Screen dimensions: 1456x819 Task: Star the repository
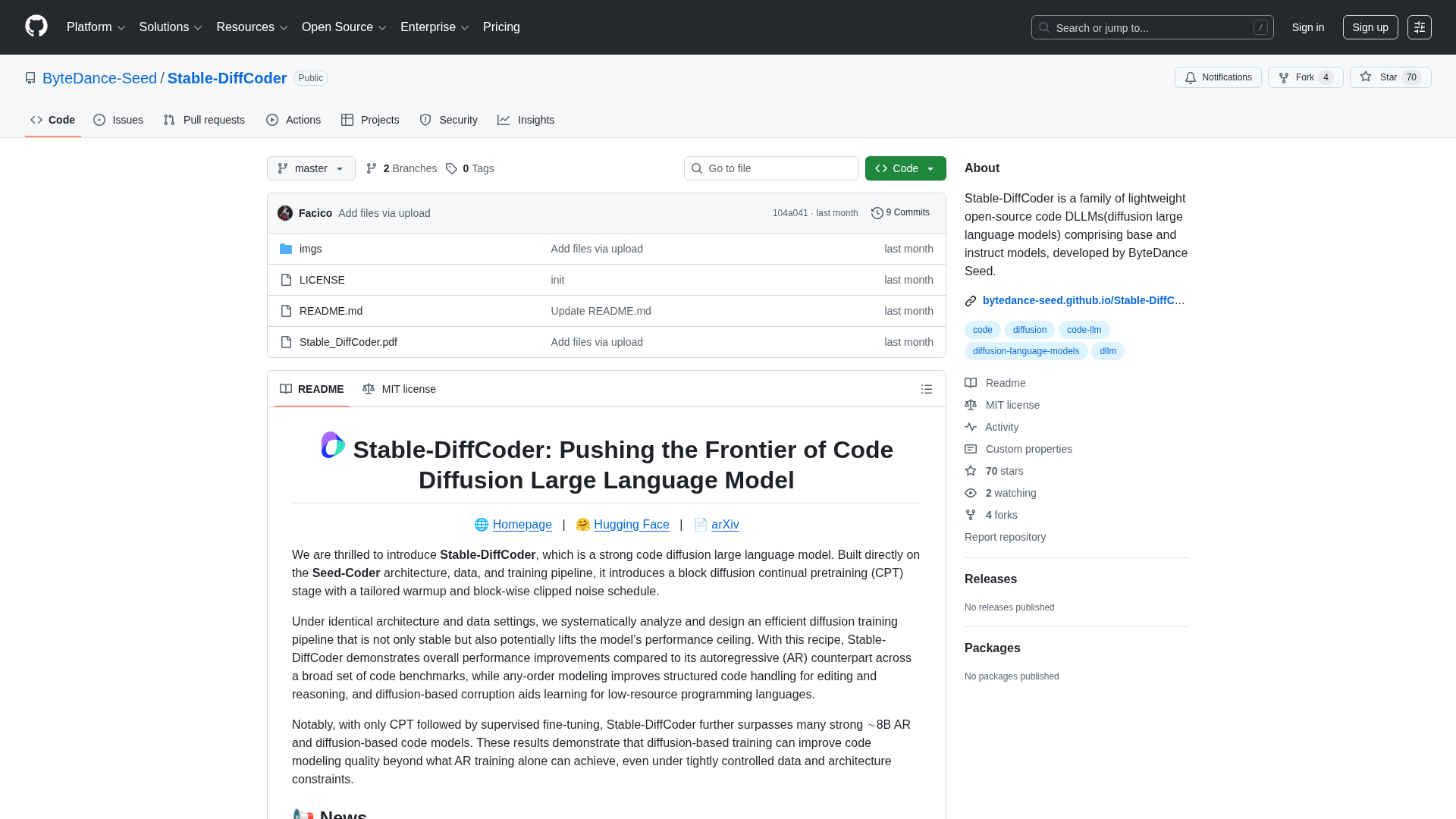(1389, 77)
